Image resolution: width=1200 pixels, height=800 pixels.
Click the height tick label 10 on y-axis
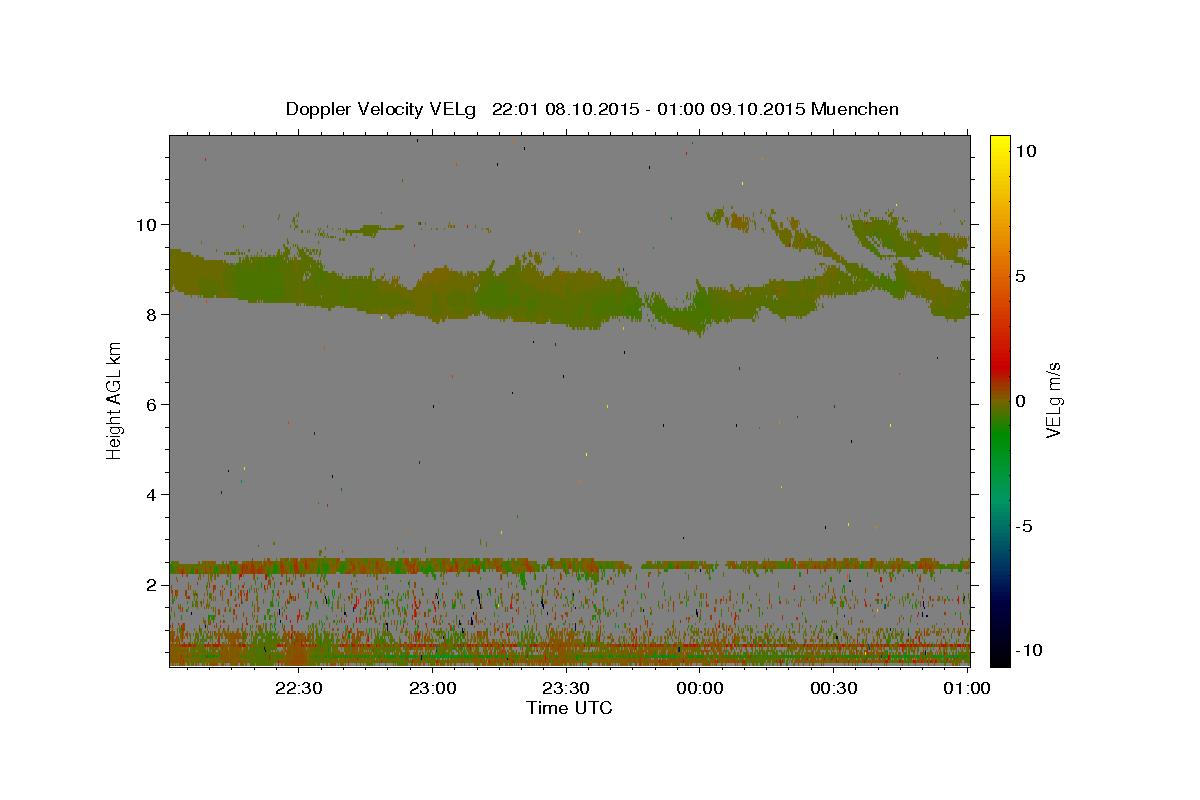coord(148,224)
